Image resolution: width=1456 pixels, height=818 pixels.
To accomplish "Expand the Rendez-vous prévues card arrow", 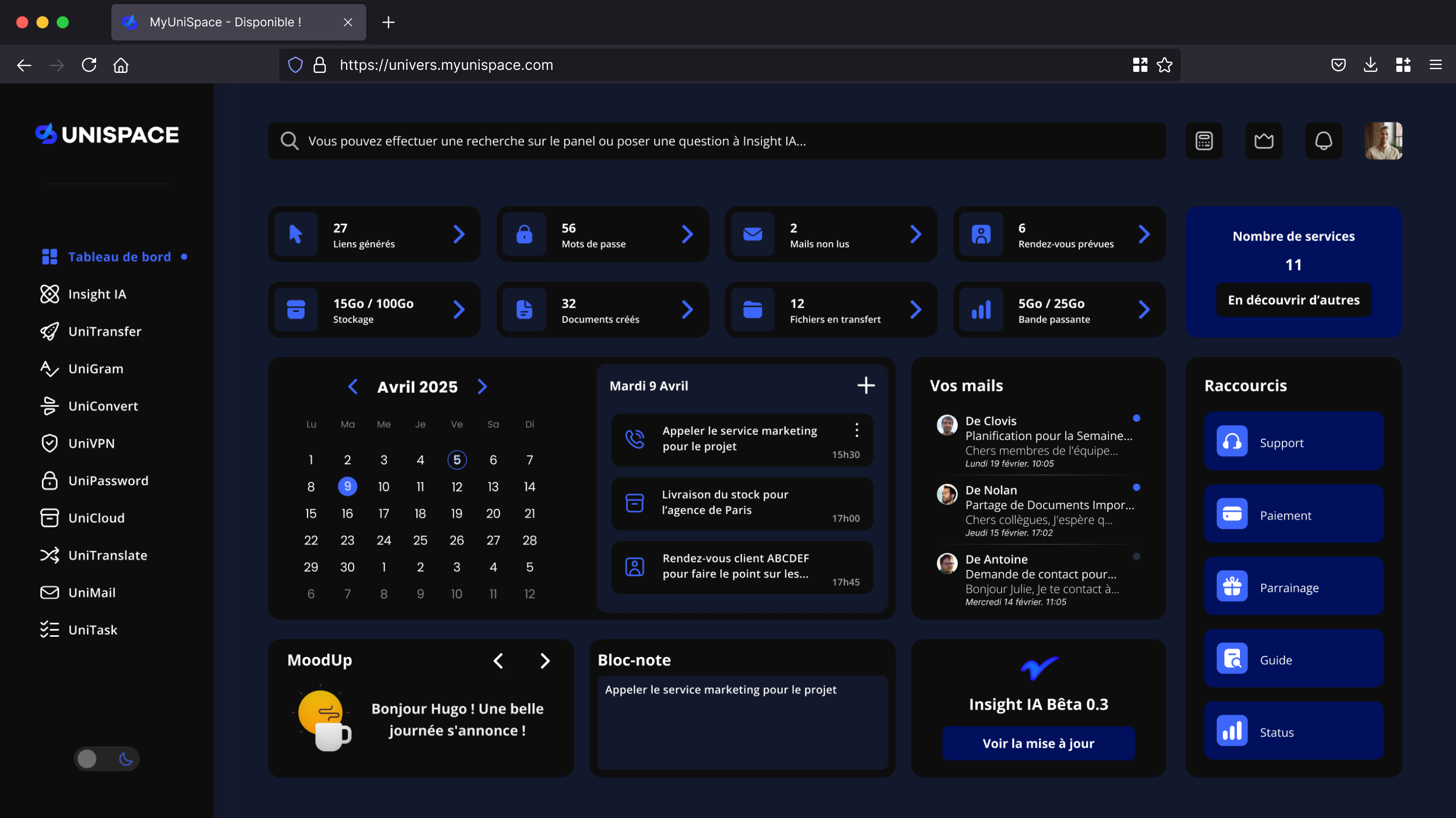I will coord(1144,234).
